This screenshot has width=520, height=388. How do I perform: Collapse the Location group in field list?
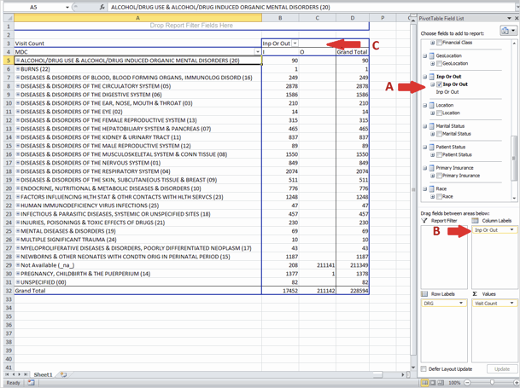click(x=425, y=105)
